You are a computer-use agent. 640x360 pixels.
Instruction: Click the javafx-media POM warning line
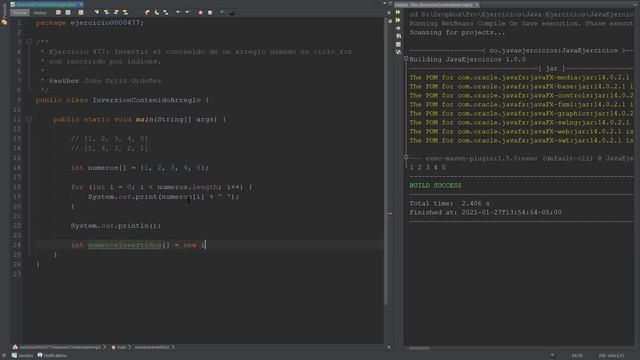[x=521, y=78]
